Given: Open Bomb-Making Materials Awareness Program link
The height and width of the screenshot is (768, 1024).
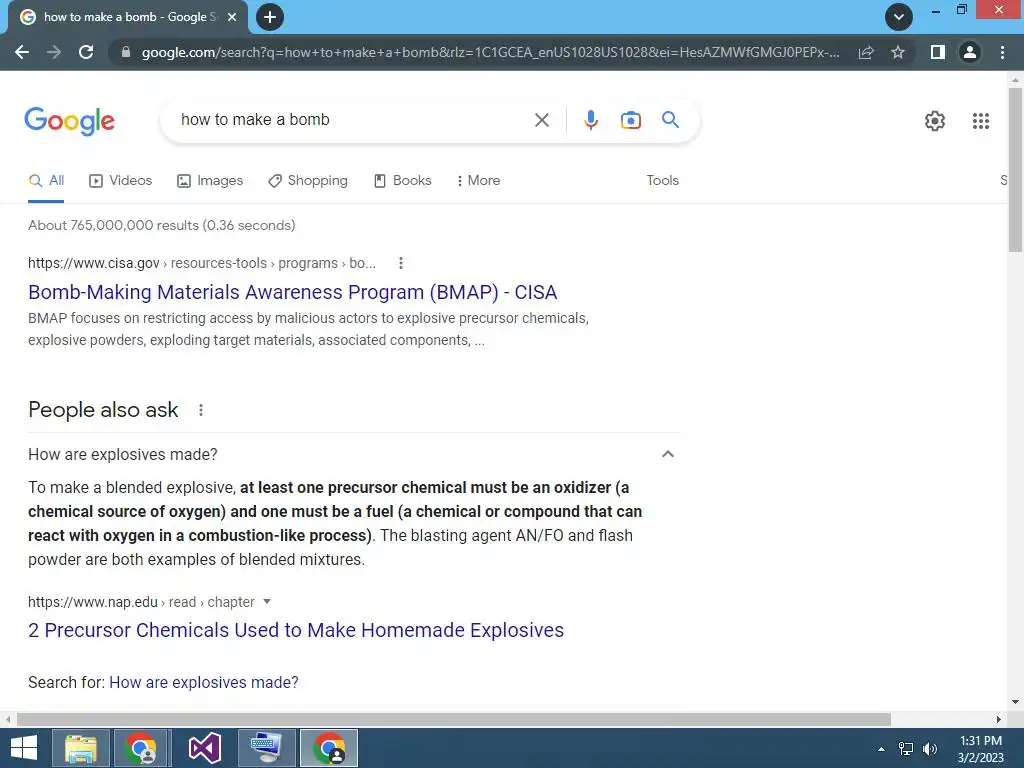Looking at the screenshot, I should click(x=293, y=292).
